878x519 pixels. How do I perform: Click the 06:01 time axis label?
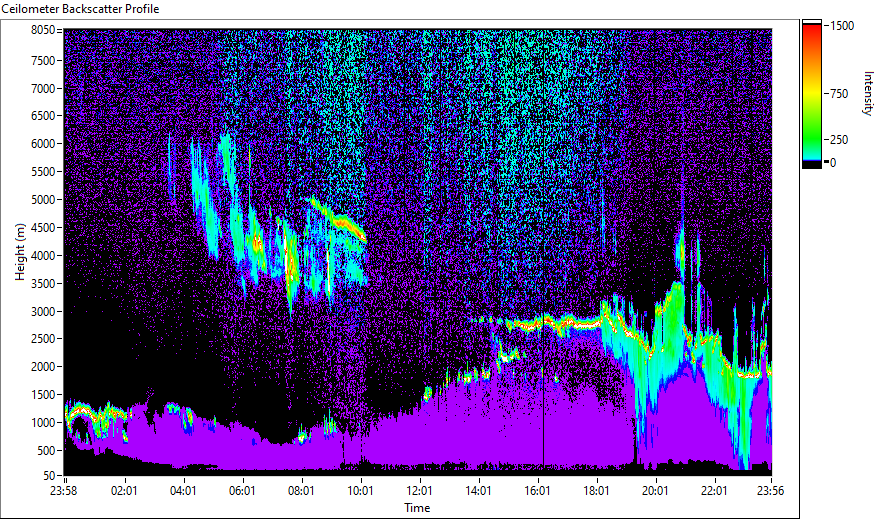point(242,491)
